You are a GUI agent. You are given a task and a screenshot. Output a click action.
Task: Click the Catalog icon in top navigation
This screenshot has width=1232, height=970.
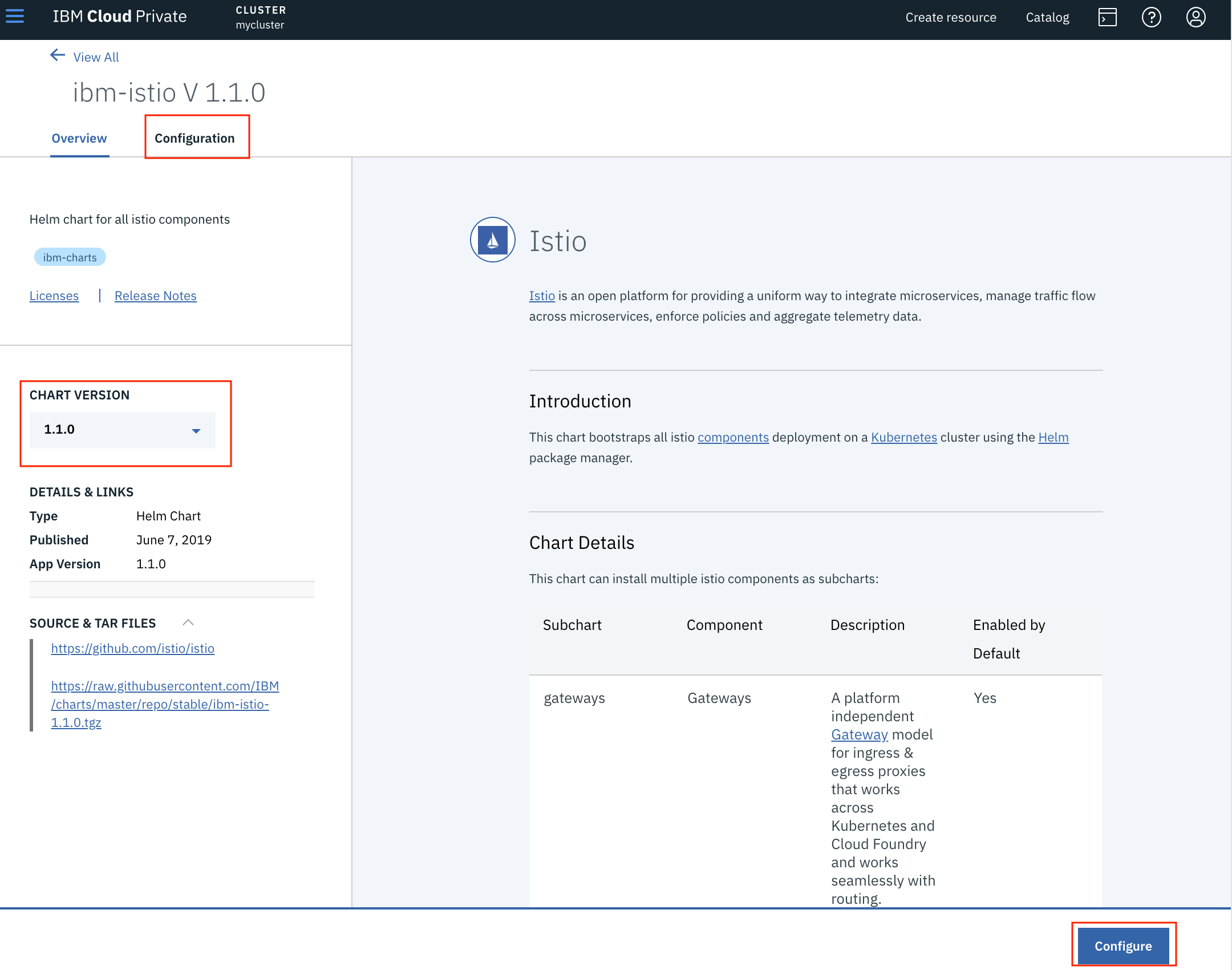tap(1047, 17)
